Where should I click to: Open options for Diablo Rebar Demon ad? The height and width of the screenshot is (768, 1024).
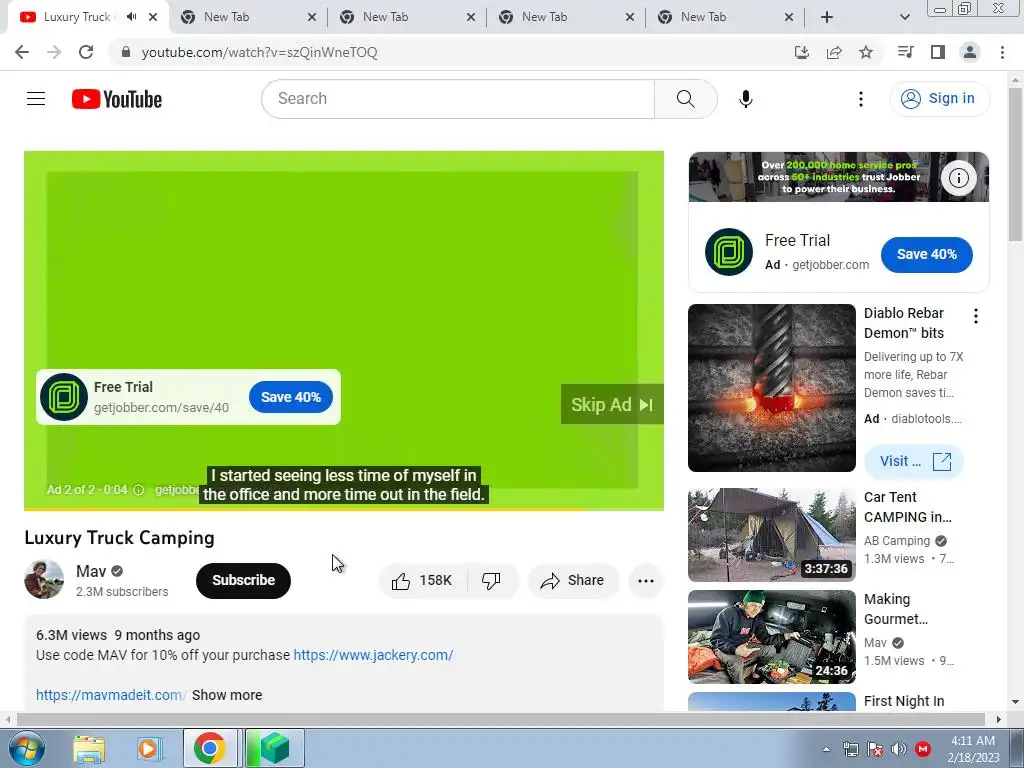click(976, 316)
